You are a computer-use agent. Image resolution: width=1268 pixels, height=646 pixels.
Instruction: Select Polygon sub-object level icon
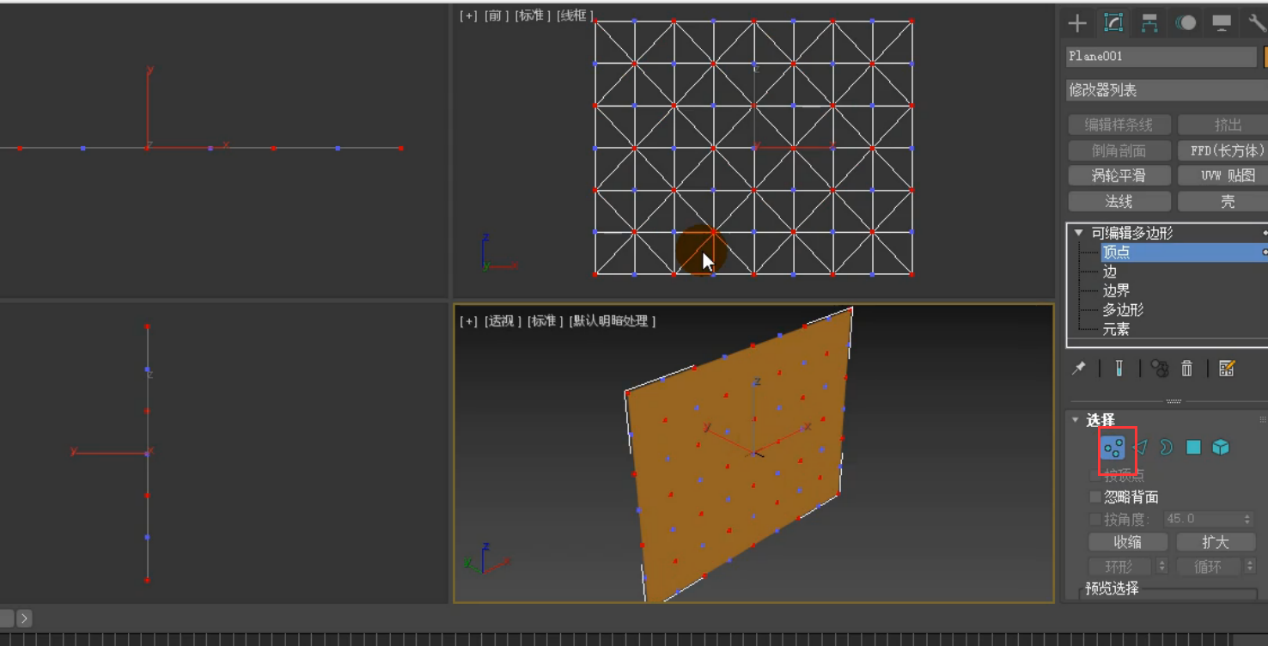coord(1193,447)
